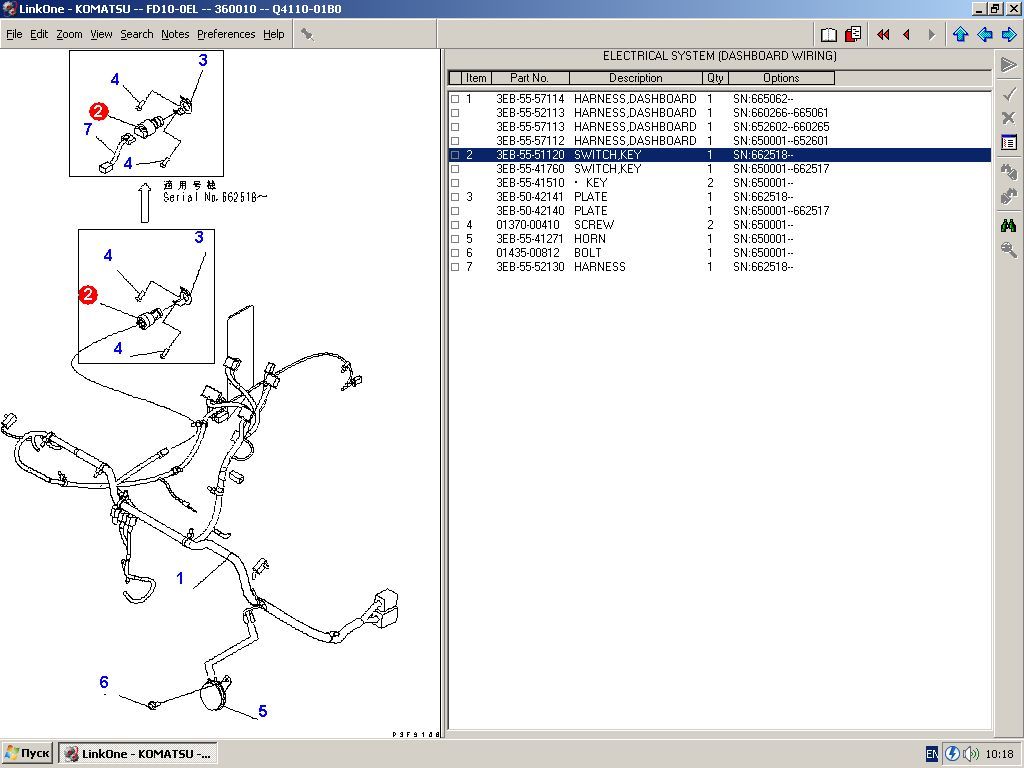Click the gray X icon in sidebar
Screen dimensions: 1024x768
[x=1008, y=118]
